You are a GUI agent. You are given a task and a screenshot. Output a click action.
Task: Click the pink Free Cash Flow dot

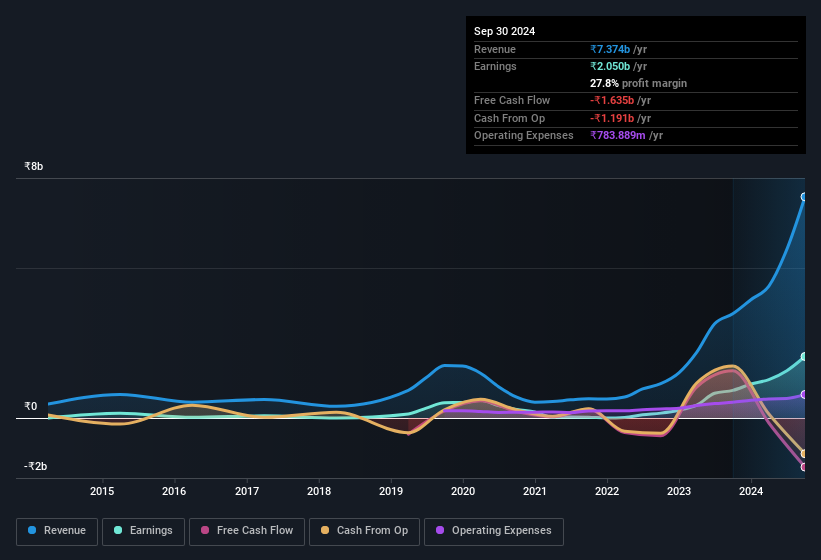click(205, 530)
